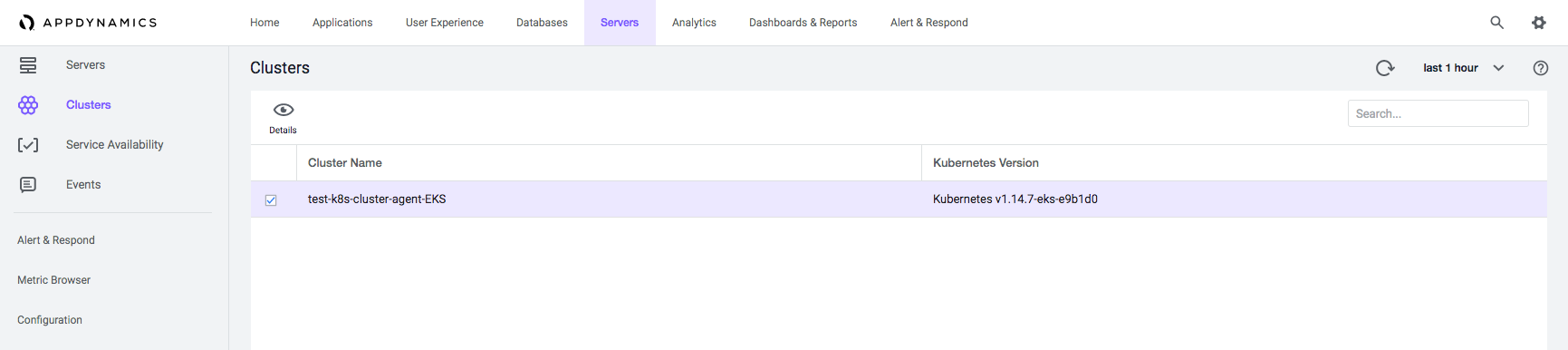Click the Service Availability sidebar icon

(x=28, y=145)
